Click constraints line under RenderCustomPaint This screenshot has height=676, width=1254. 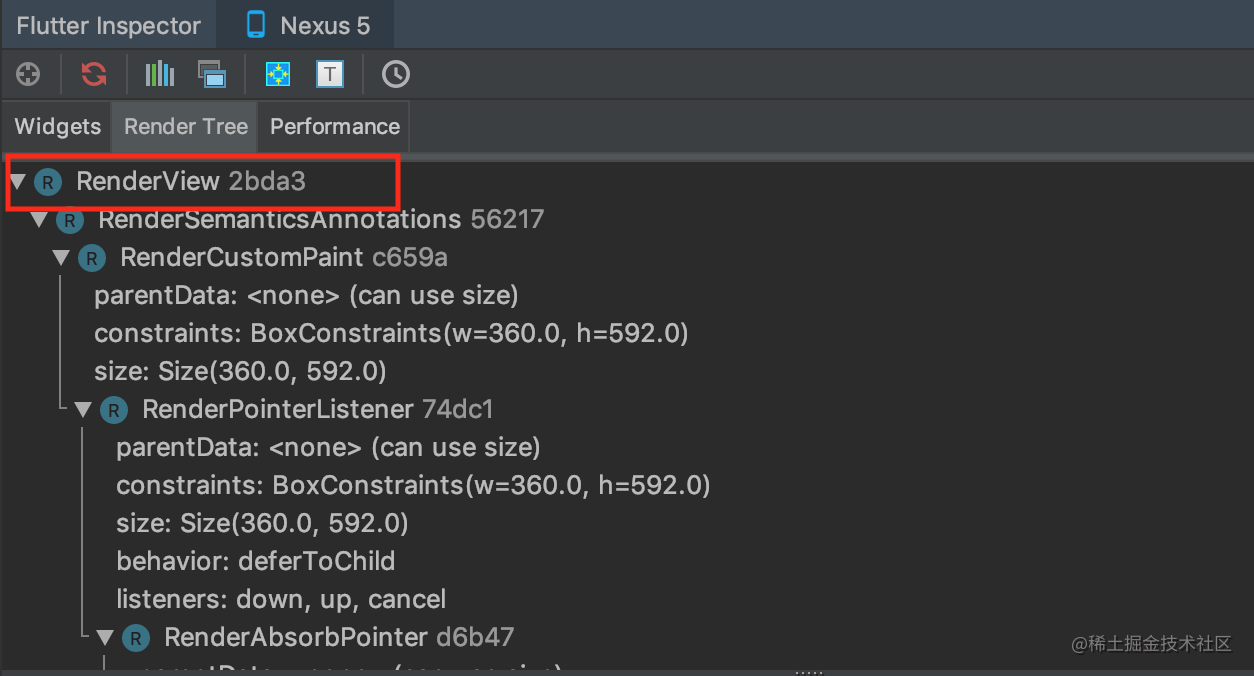tap(391, 333)
